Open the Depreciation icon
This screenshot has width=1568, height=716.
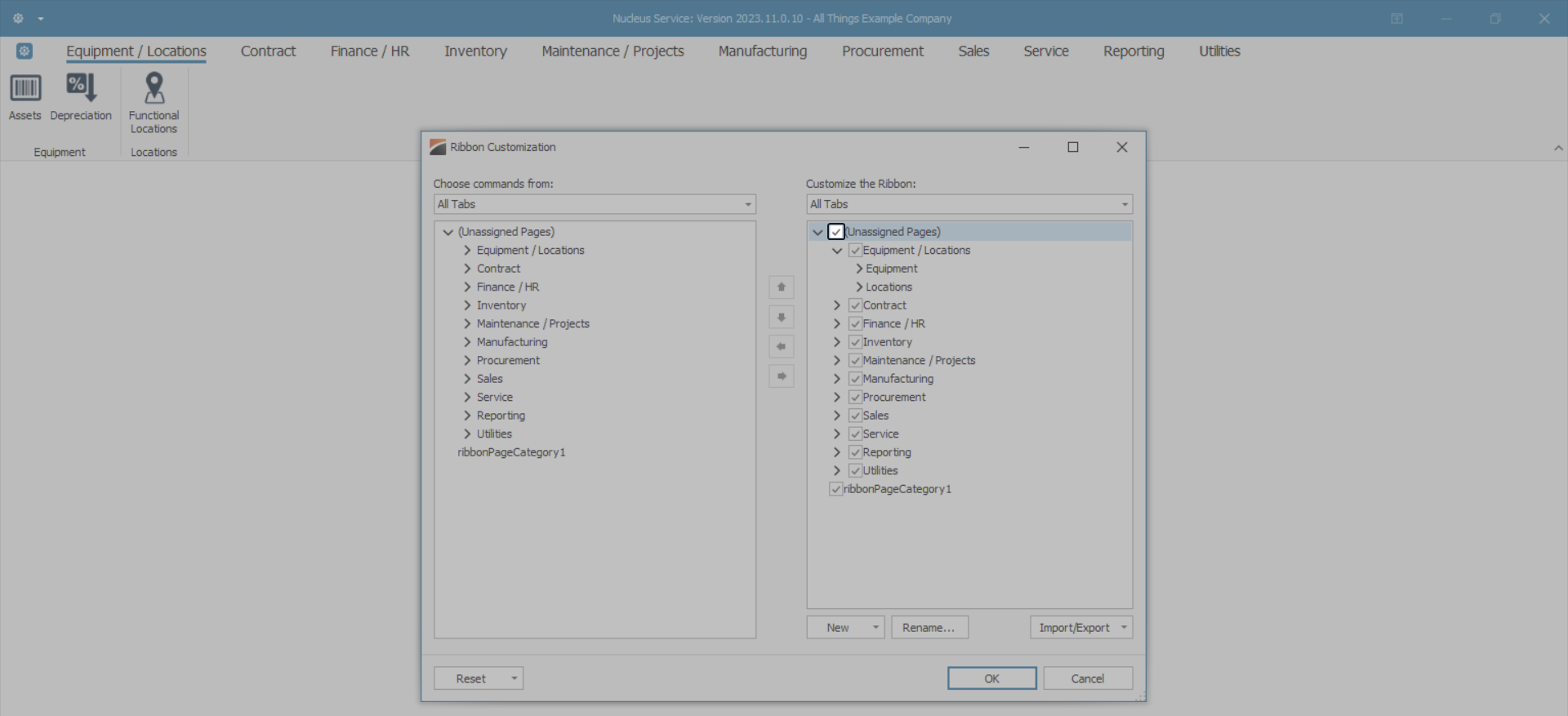(x=81, y=87)
